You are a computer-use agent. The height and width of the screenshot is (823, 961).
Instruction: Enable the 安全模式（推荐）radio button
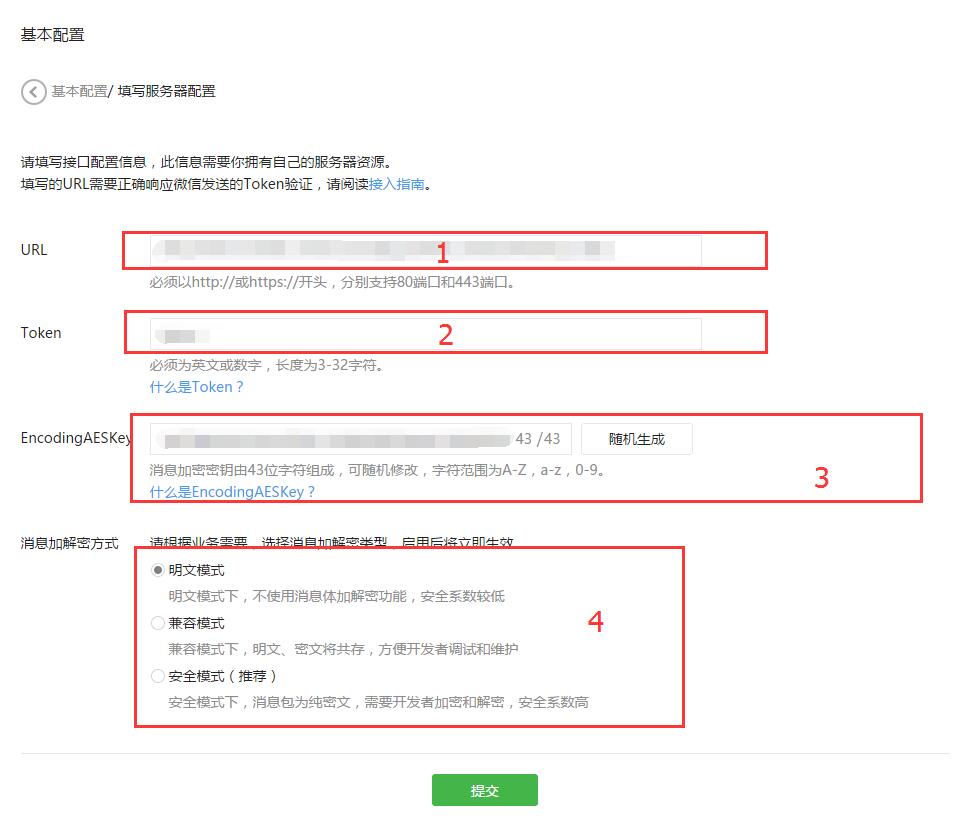158,676
